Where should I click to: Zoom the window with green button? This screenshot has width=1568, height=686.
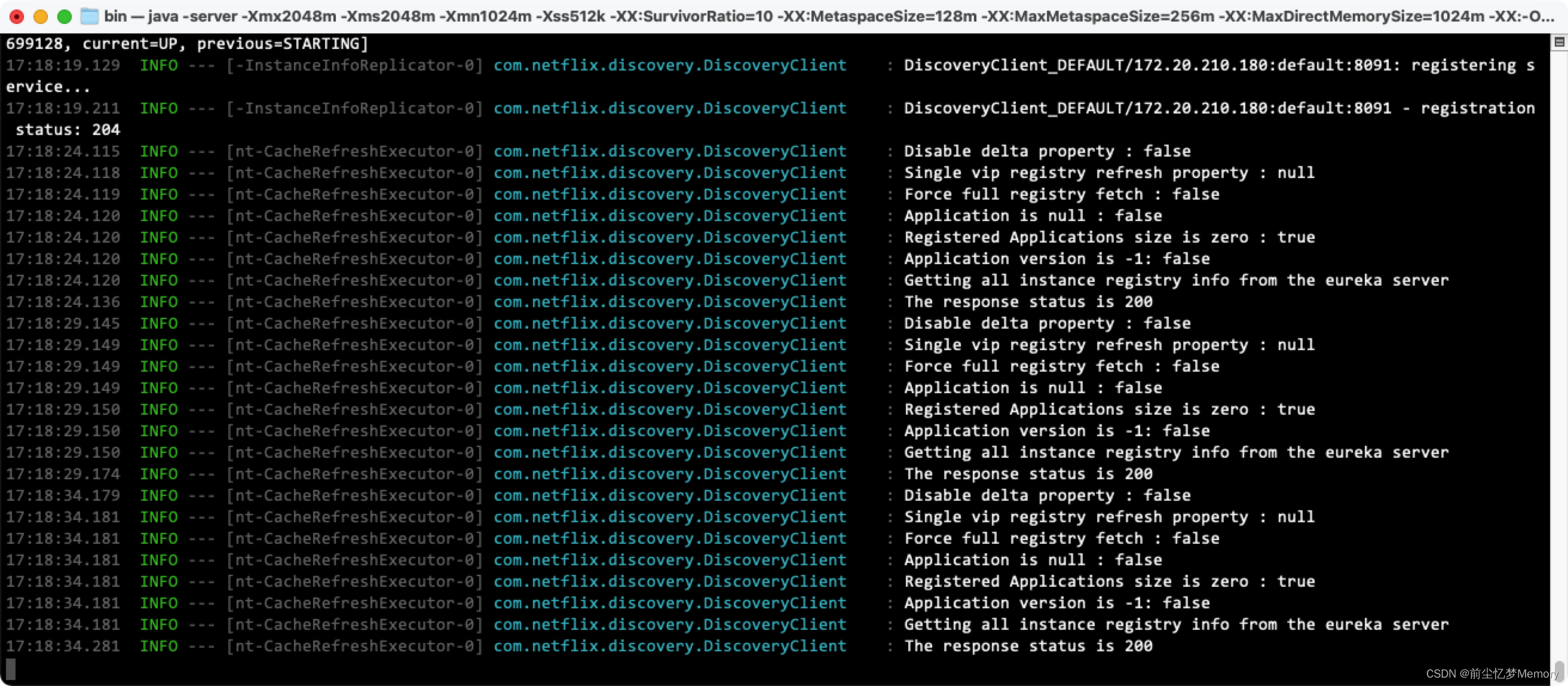coord(65,17)
